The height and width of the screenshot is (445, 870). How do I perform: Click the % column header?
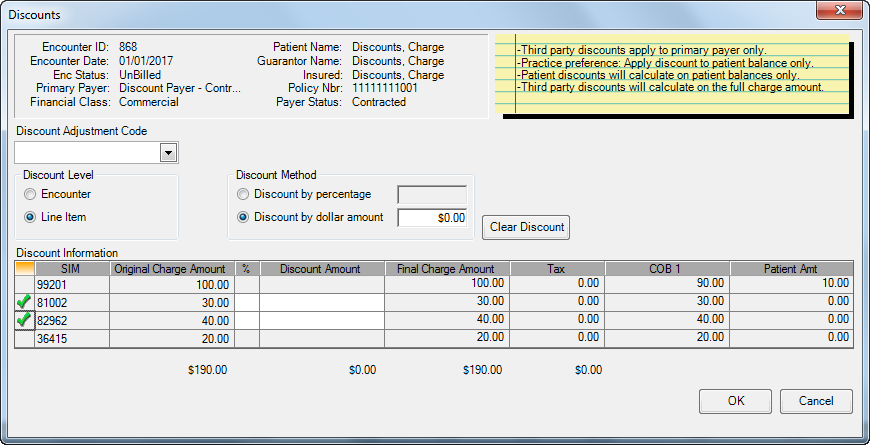point(247,269)
